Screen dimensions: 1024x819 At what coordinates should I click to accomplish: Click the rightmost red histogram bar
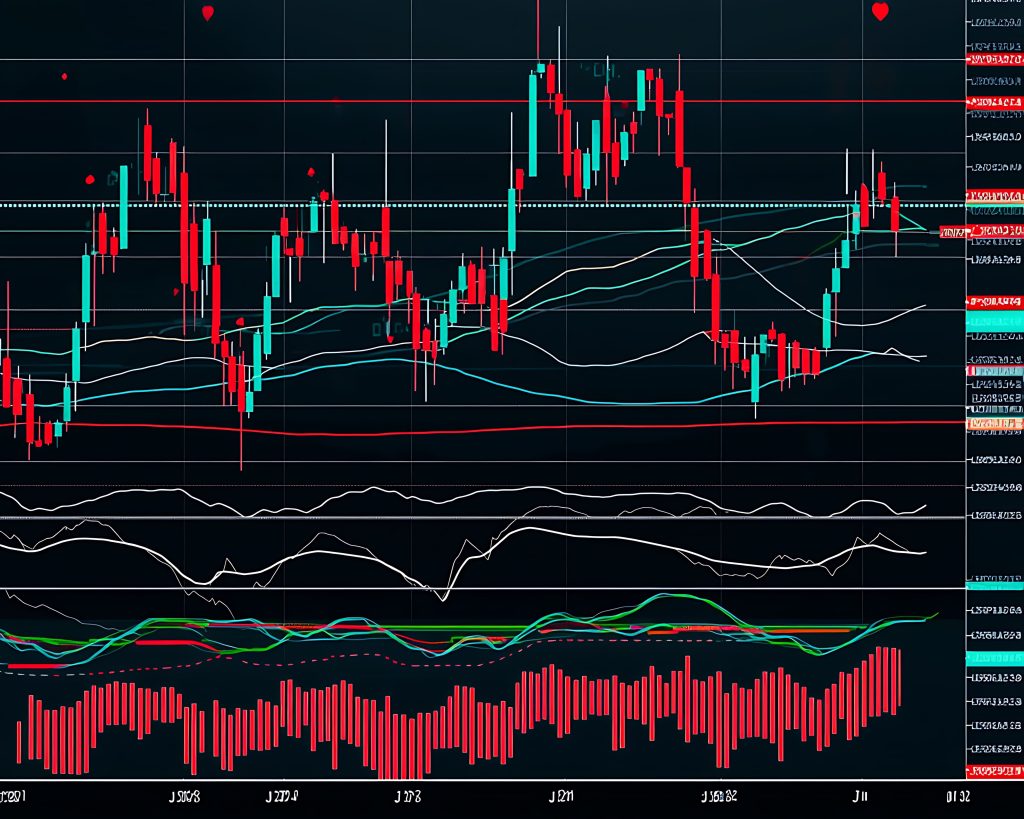pos(899,682)
